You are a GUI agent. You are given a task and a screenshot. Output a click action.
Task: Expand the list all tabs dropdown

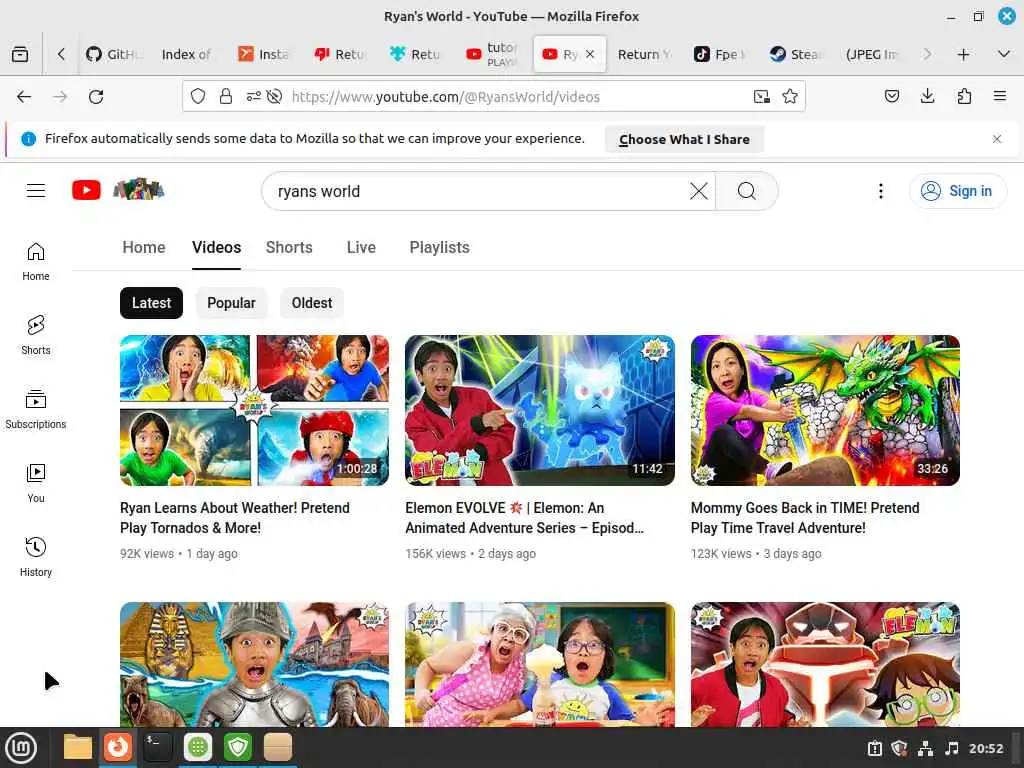coord(1004,54)
